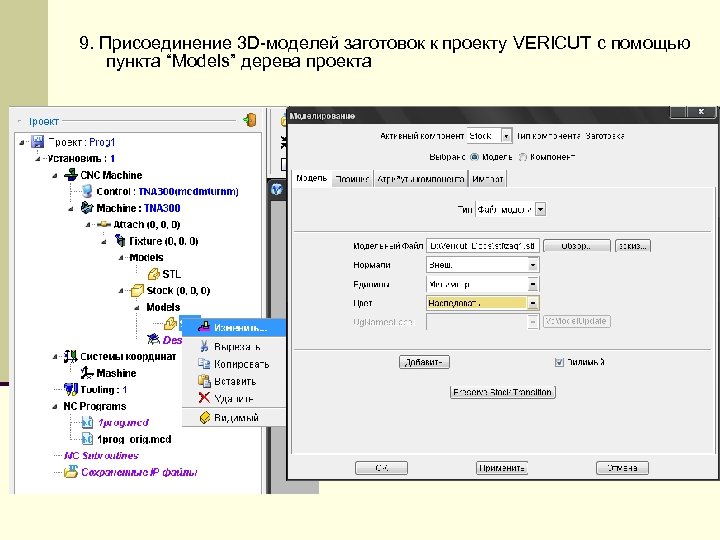Choose Вставить from context menu
This screenshot has height=540, width=720.
[234, 381]
